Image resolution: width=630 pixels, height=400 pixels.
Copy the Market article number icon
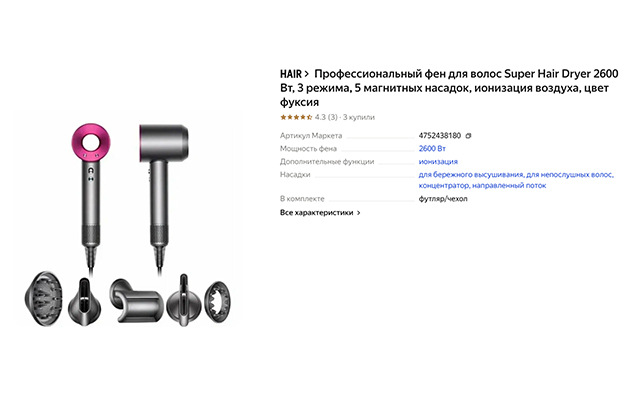coord(468,136)
